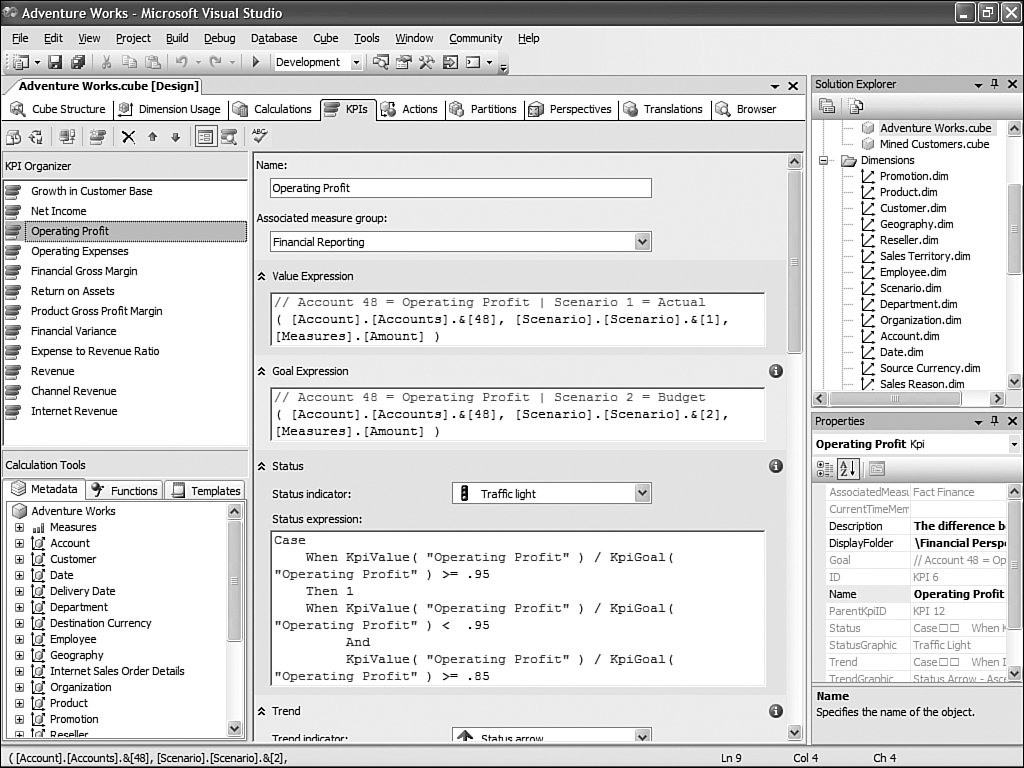Open the Templates tab in Calculation Tools

point(205,490)
